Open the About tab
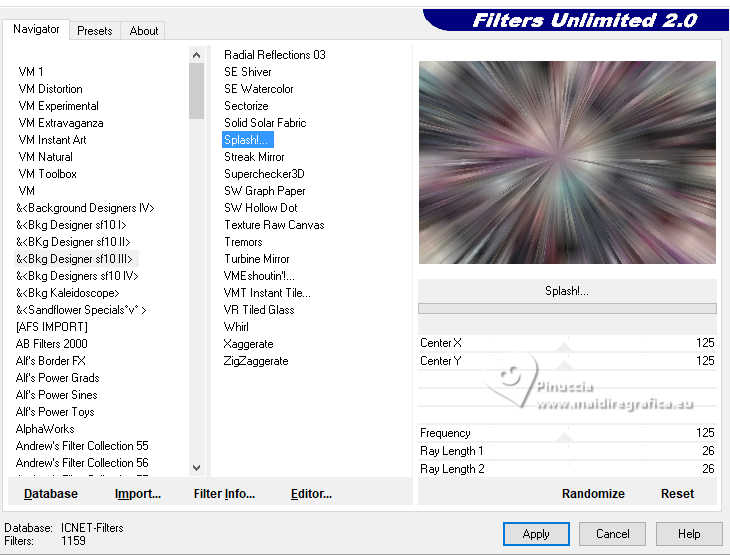 [143, 31]
